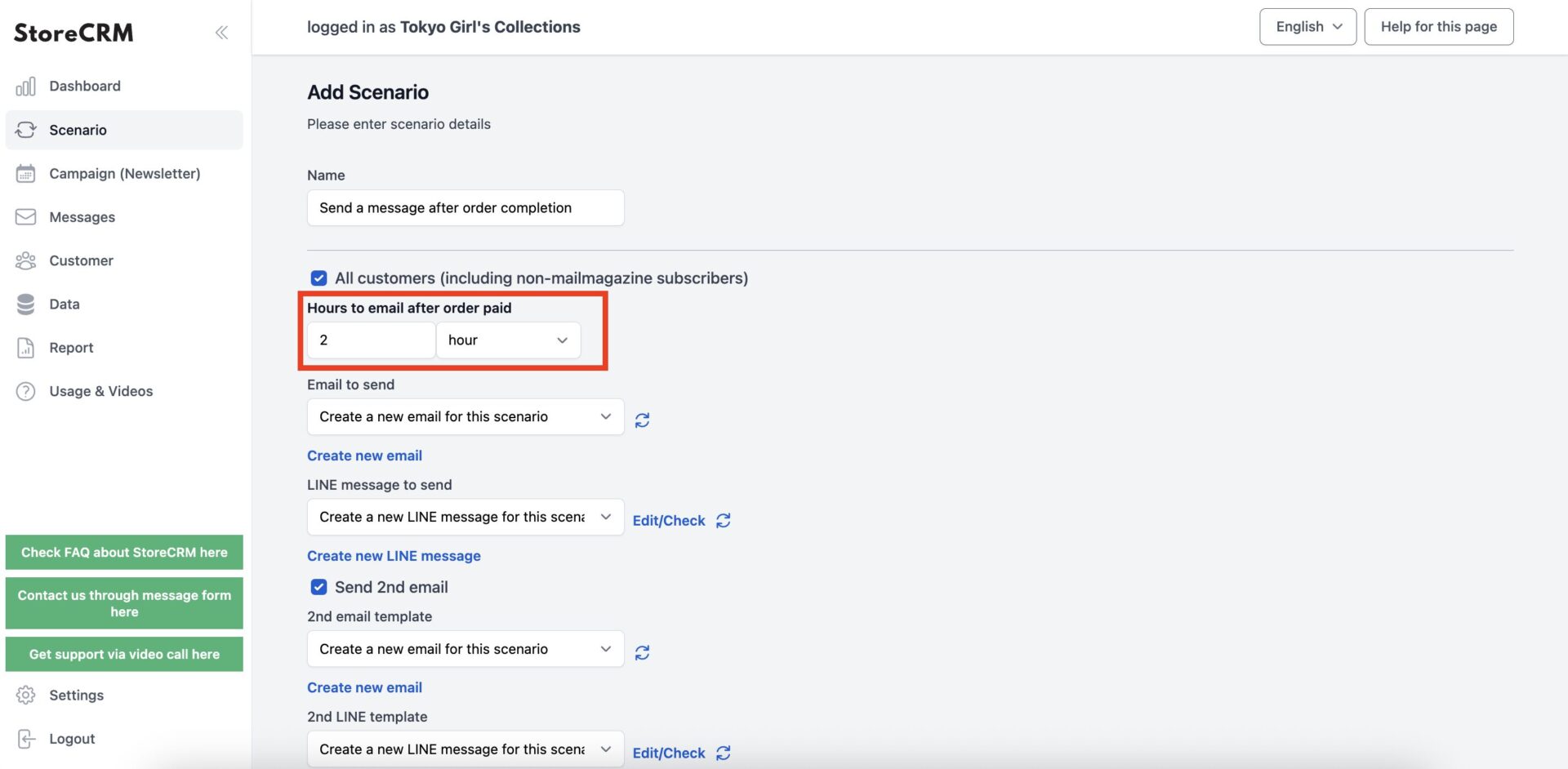
Task: Click the Help for this page button
Action: click(1438, 27)
